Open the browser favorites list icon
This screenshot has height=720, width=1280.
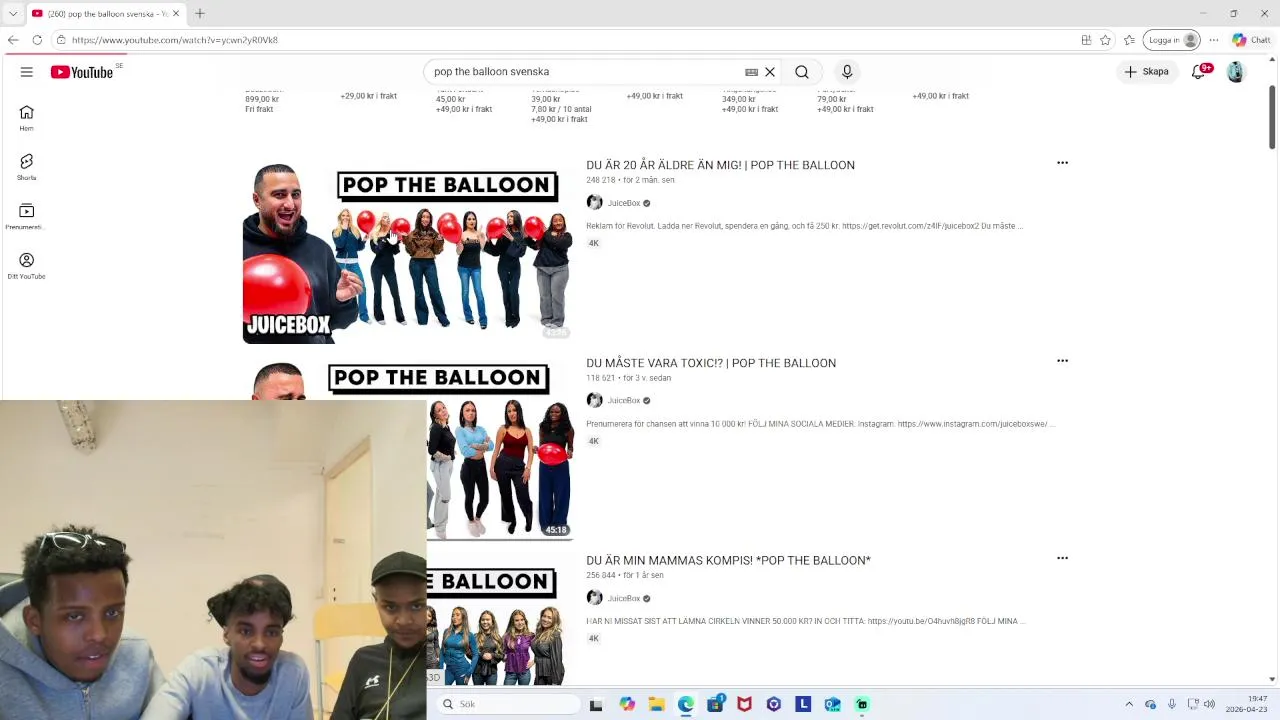point(1129,40)
